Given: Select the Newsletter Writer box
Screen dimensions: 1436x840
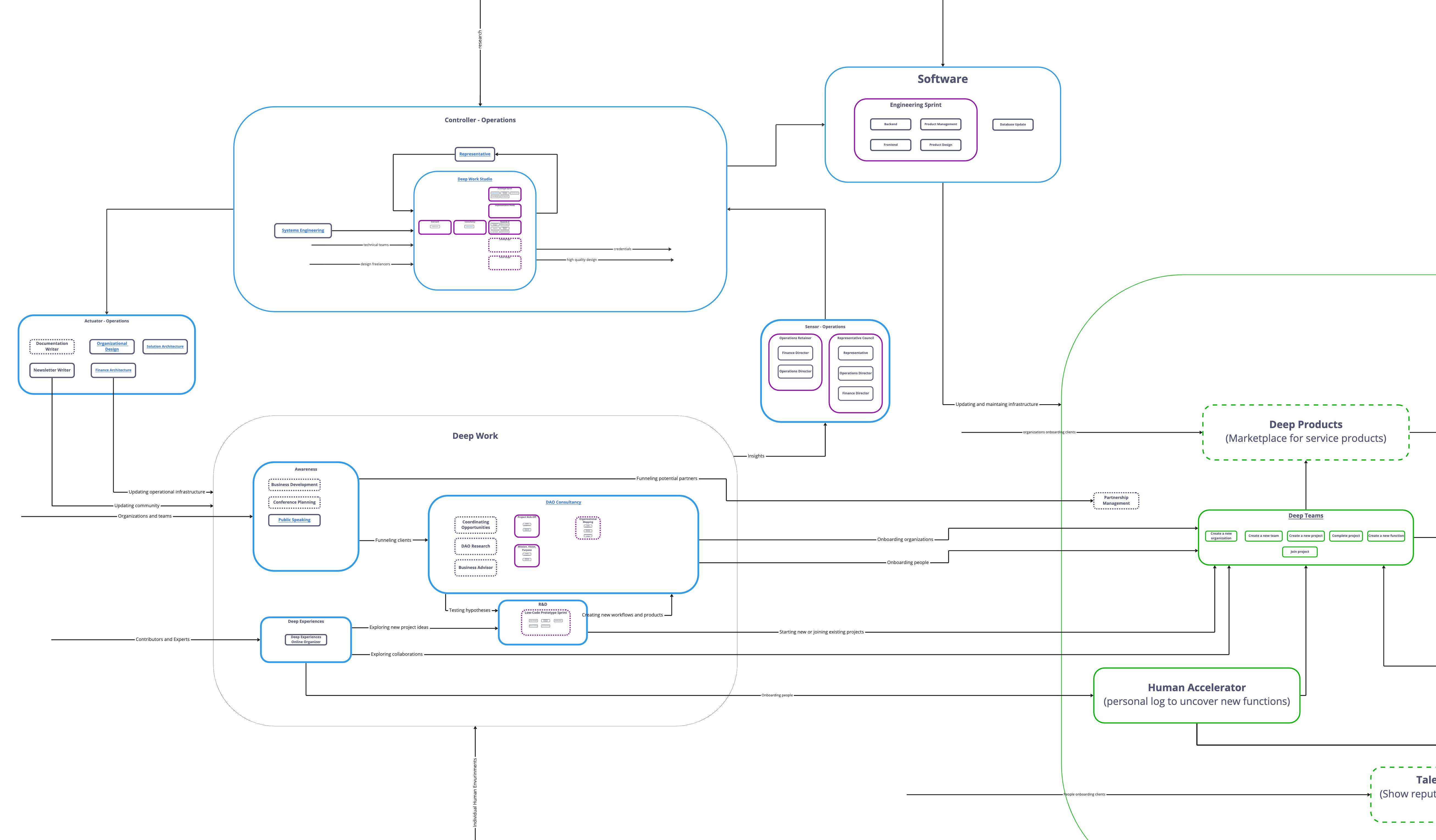Looking at the screenshot, I should [x=52, y=370].
